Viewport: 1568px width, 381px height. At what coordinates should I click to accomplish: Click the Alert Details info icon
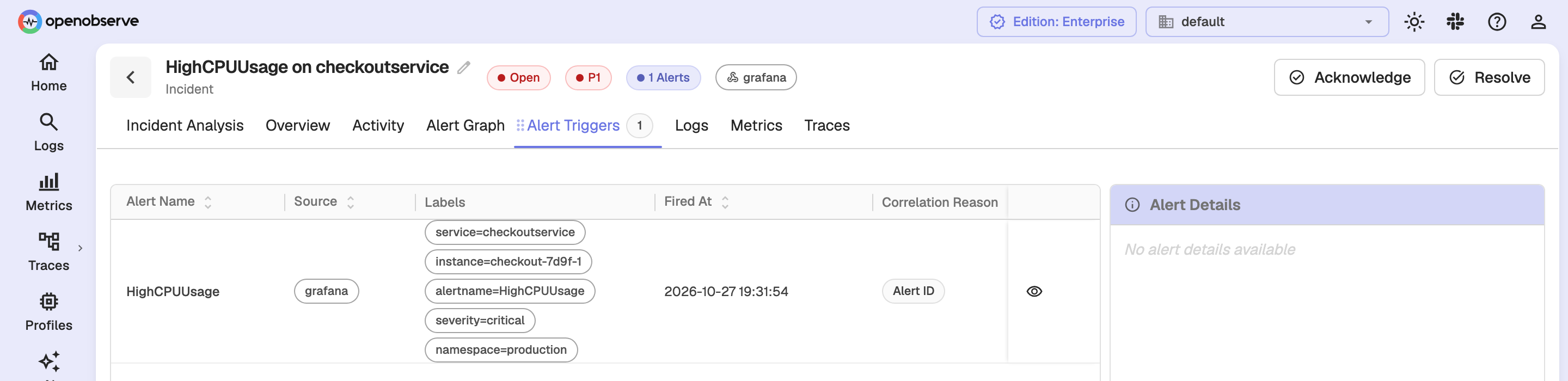(x=1132, y=205)
